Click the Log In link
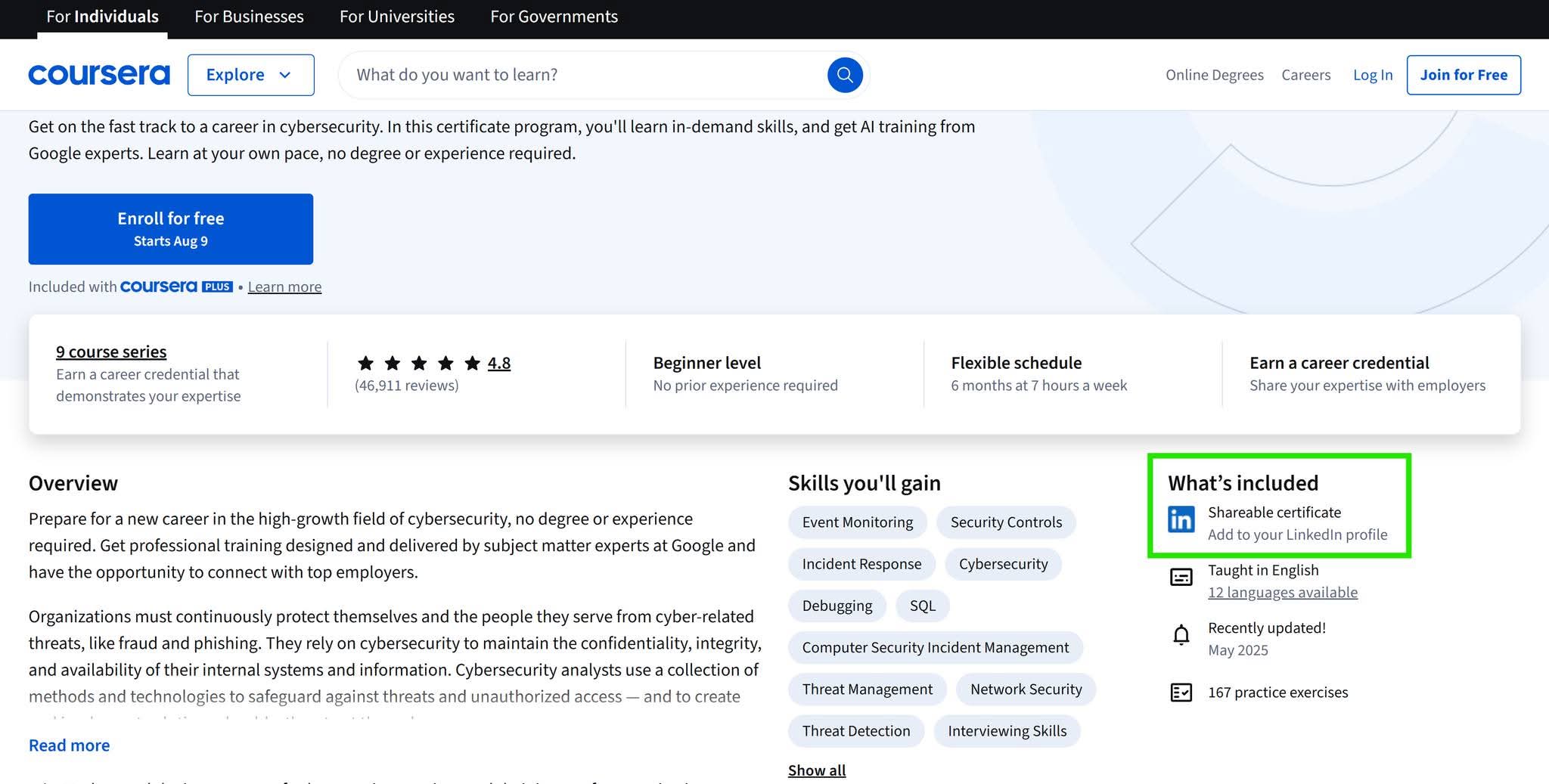Image resolution: width=1549 pixels, height=784 pixels. point(1372,75)
